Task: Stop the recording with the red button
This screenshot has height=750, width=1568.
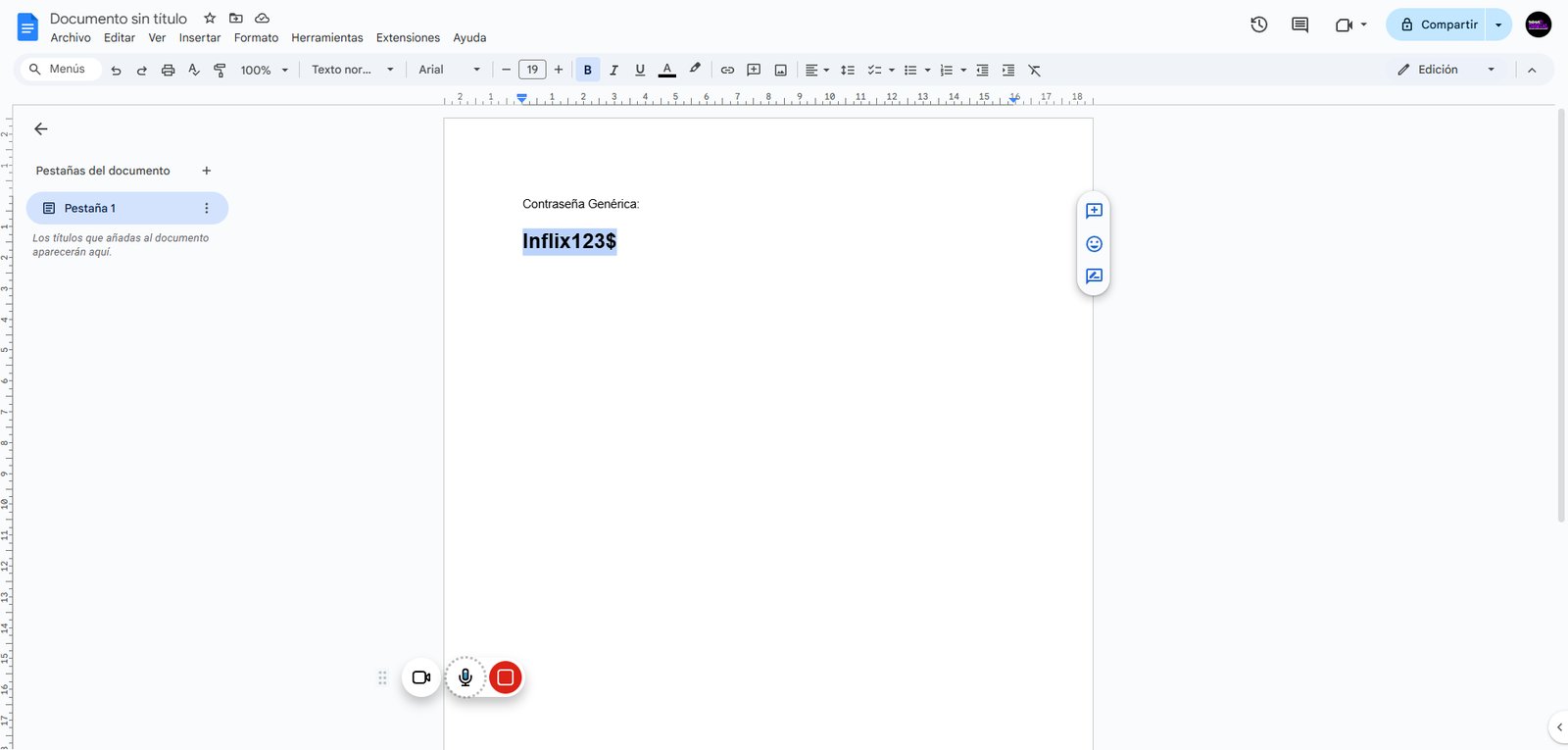Action: pos(506,677)
